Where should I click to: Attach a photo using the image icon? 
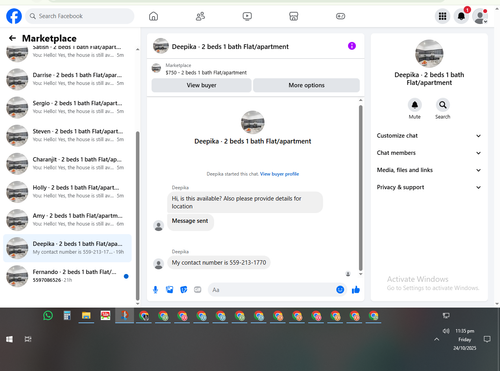click(x=169, y=290)
